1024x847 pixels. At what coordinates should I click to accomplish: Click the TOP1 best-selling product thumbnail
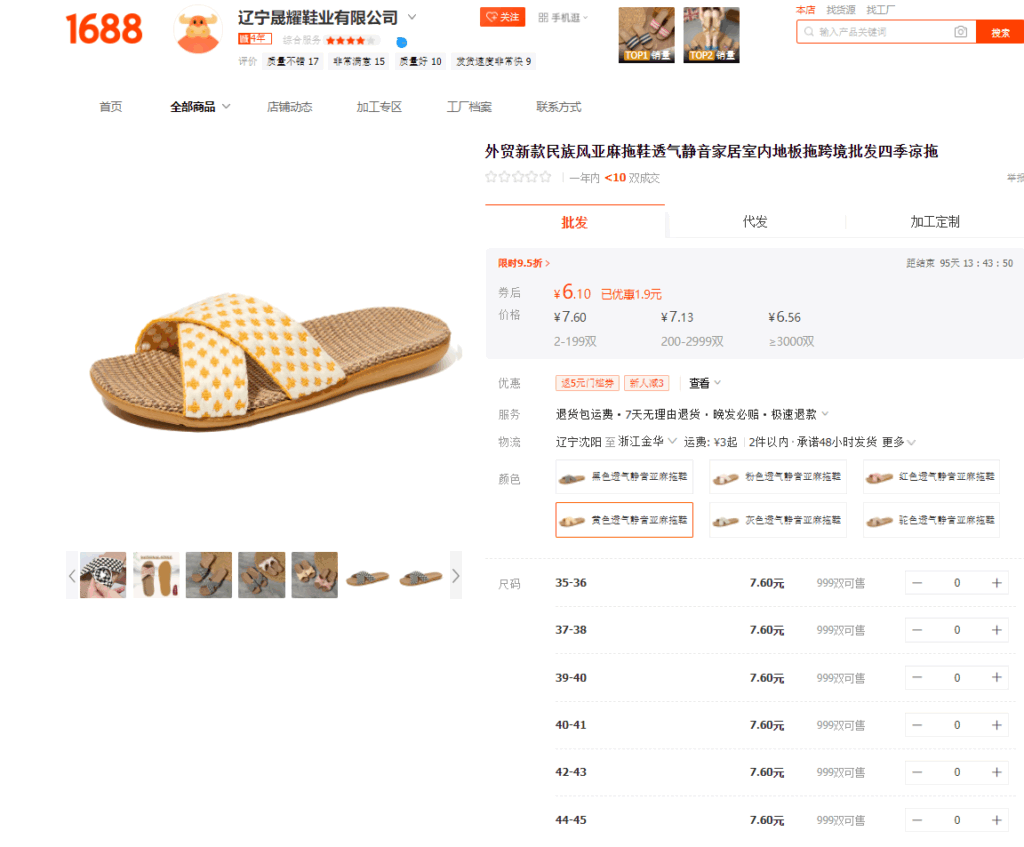point(647,35)
